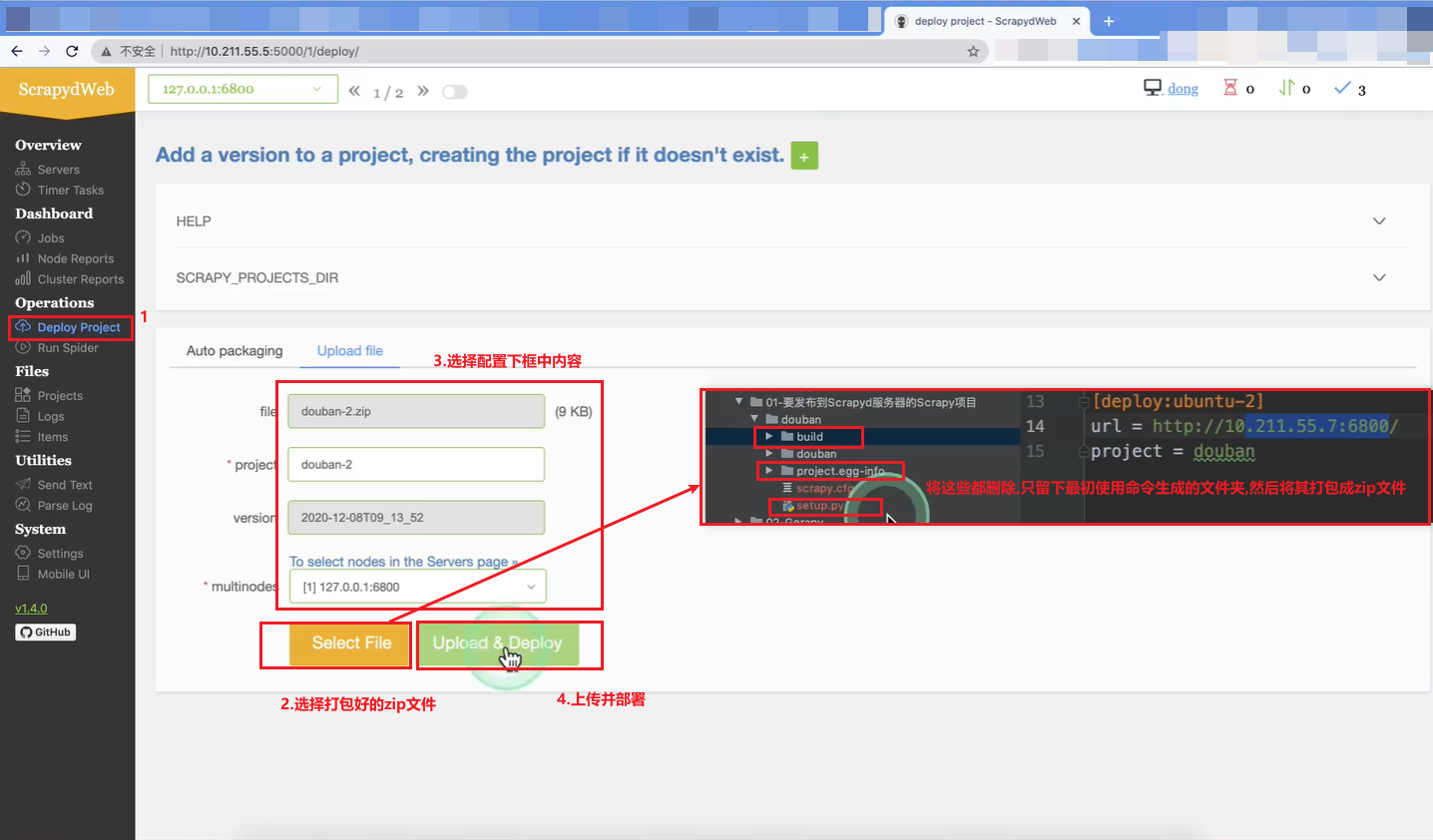Switch to the Auto packaging tab
This screenshot has width=1433, height=840.
click(235, 351)
